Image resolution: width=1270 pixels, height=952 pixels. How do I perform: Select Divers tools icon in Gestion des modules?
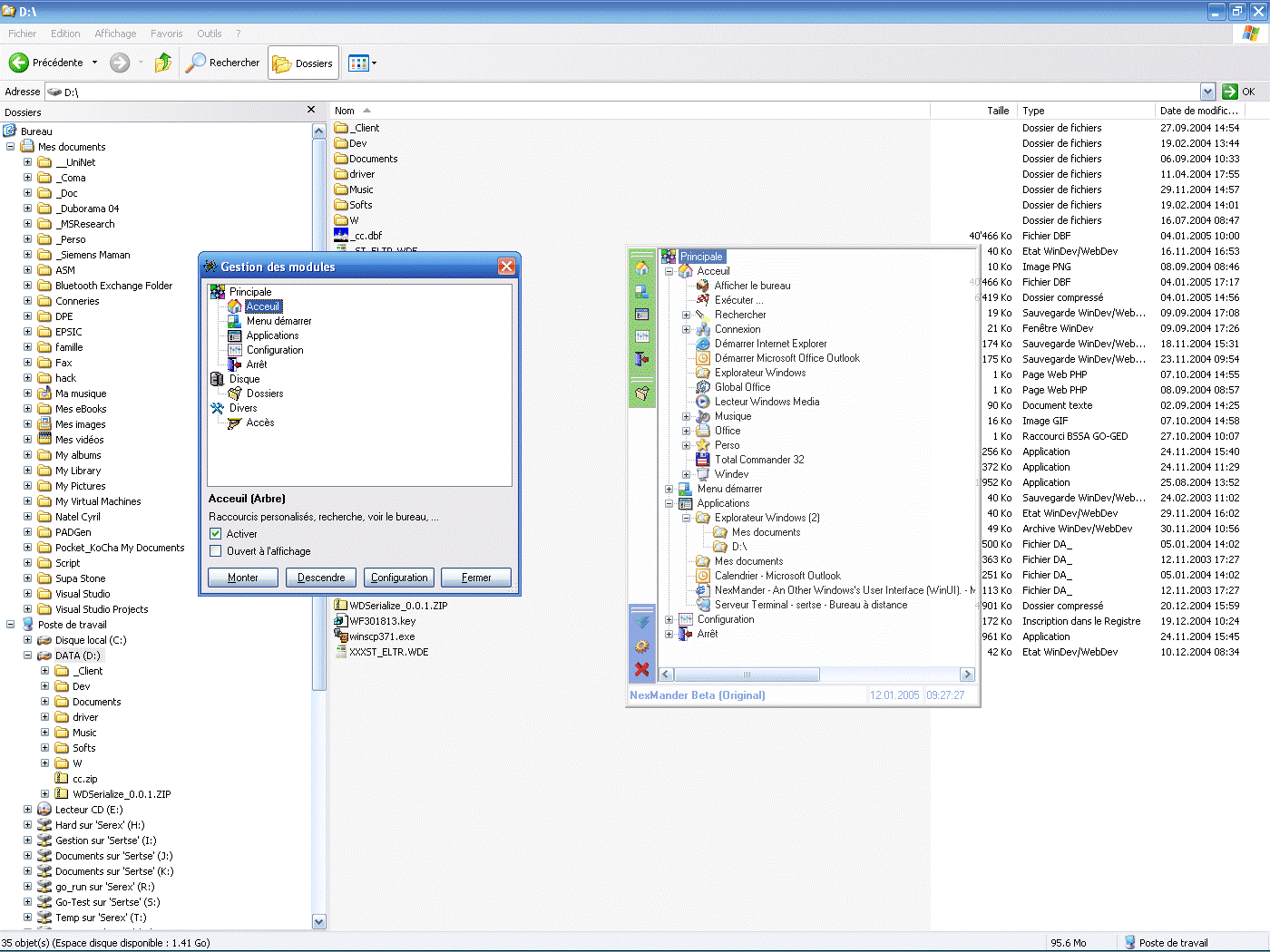(x=218, y=408)
